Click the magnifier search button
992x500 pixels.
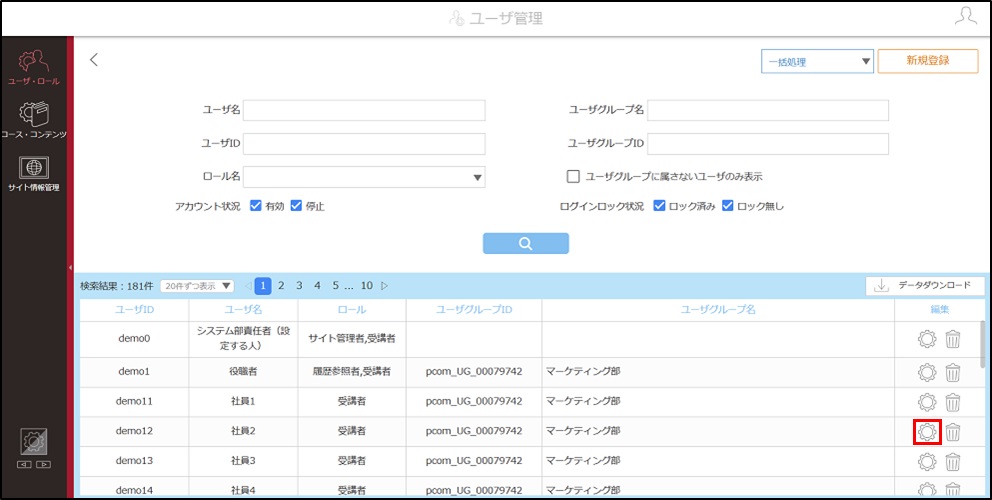tap(526, 244)
